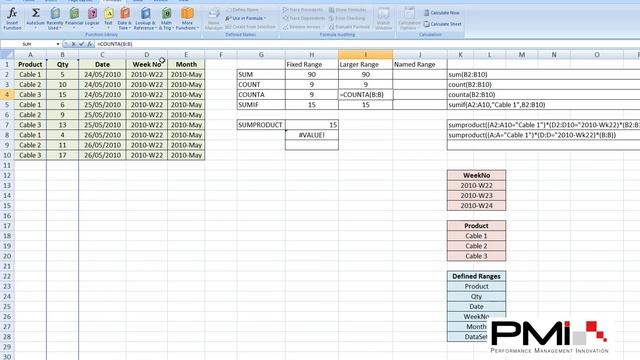
Task: Click the Week No header cell
Action: (x=147, y=64)
